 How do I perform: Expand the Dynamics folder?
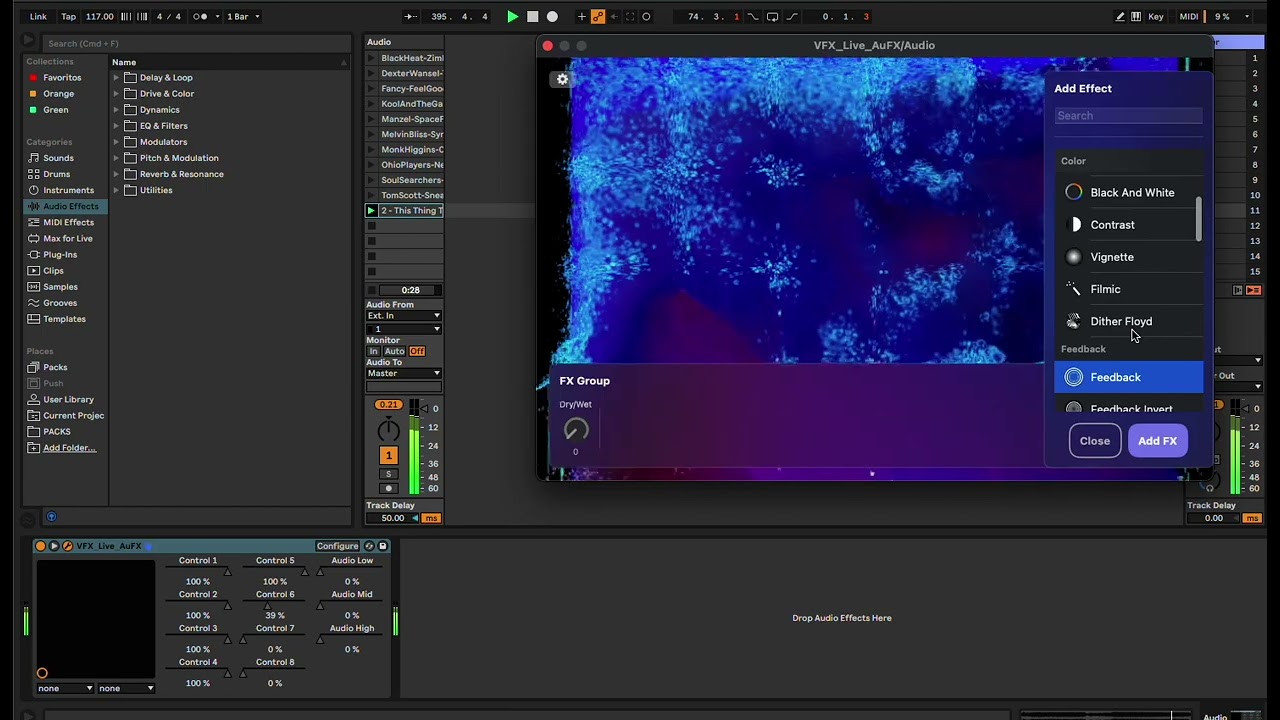click(x=116, y=109)
